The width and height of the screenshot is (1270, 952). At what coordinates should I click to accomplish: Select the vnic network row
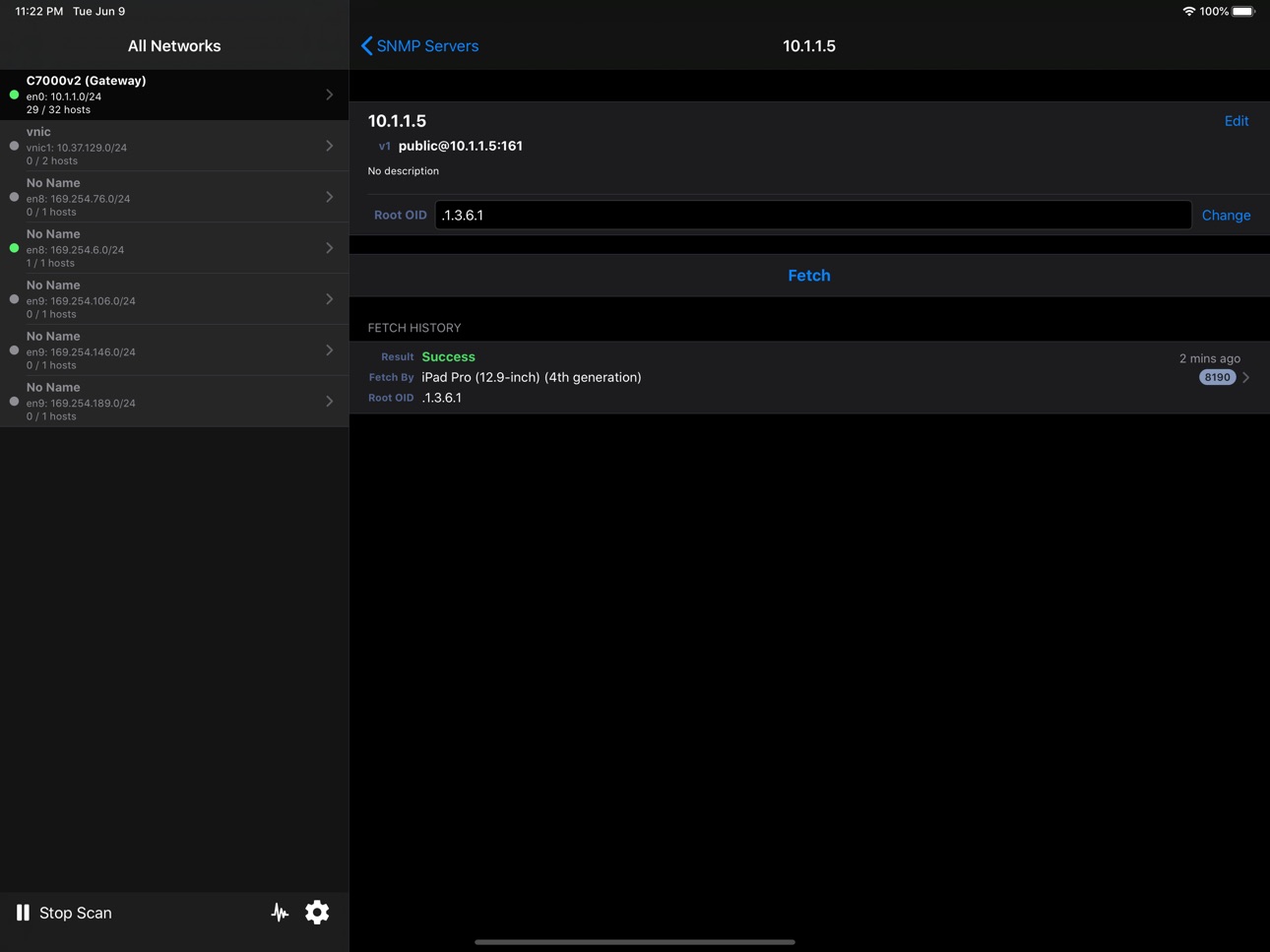click(x=174, y=146)
